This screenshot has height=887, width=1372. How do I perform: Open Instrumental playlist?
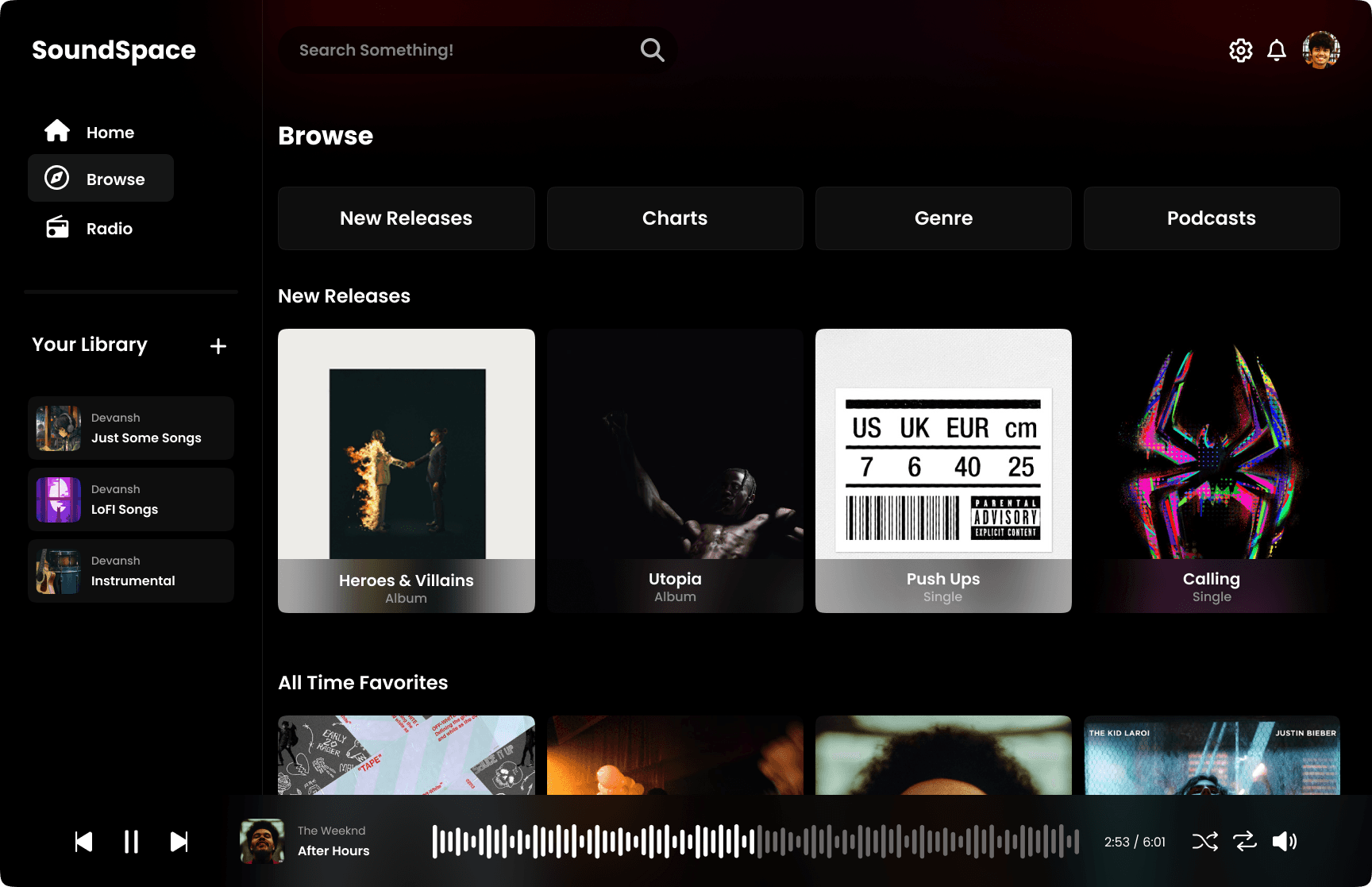[131, 571]
